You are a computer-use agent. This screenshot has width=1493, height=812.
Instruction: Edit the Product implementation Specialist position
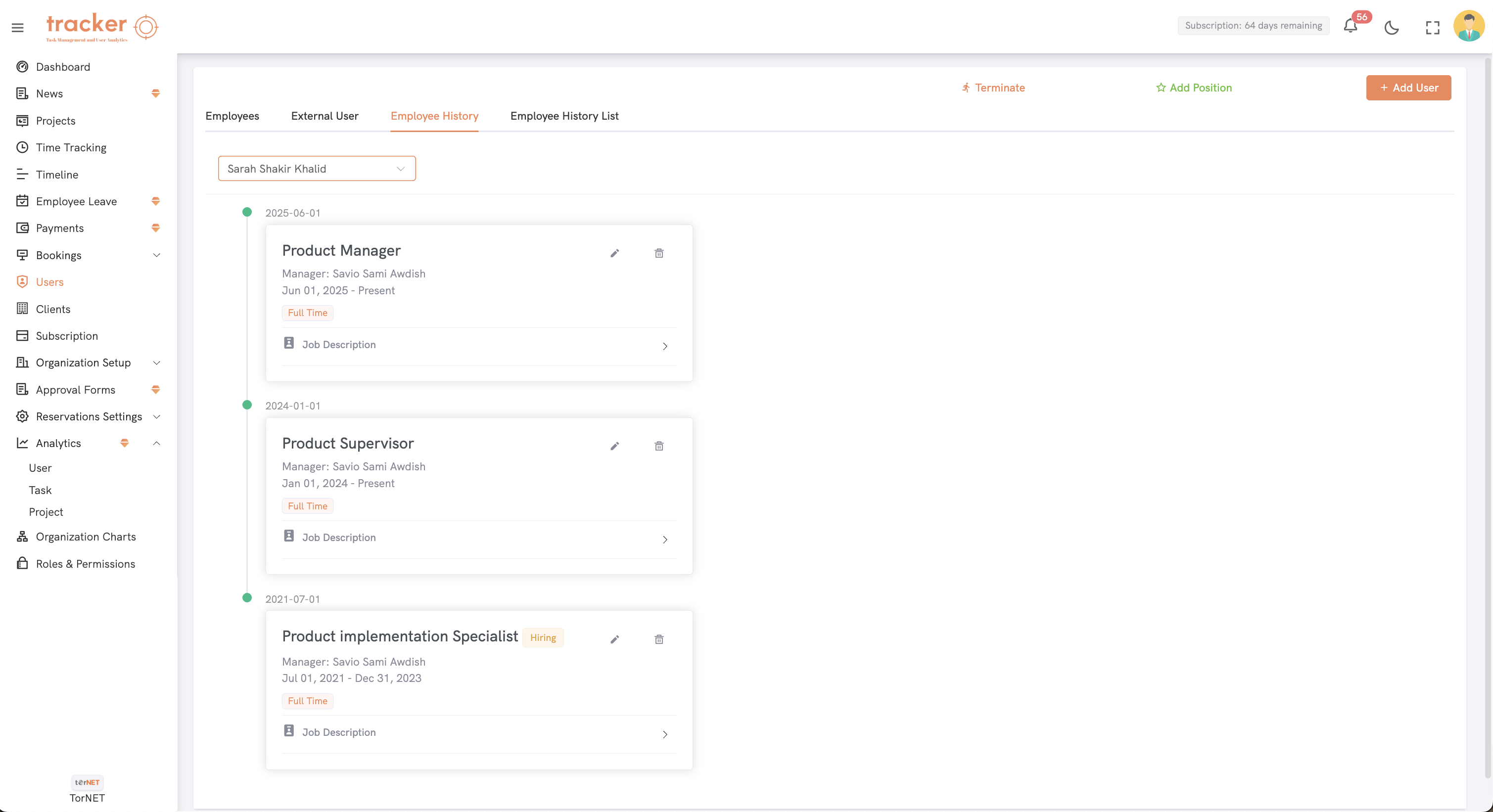click(x=615, y=640)
